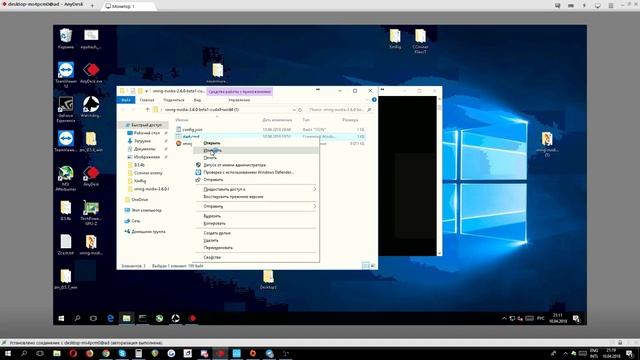This screenshot has height=360, width=640.
Task: Select the Watchdog desktop icon
Action: click(x=91, y=107)
